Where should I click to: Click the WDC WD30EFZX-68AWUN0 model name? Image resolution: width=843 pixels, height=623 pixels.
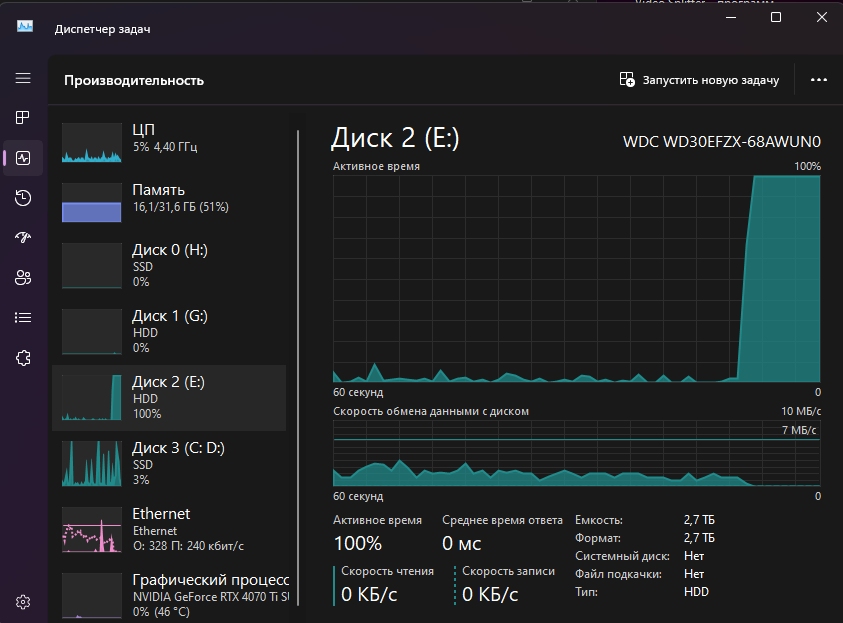click(x=721, y=142)
